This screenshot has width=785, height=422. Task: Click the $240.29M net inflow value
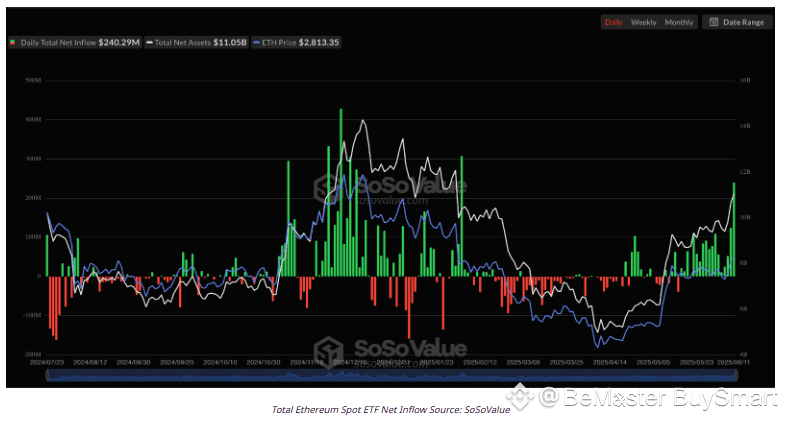[119, 43]
